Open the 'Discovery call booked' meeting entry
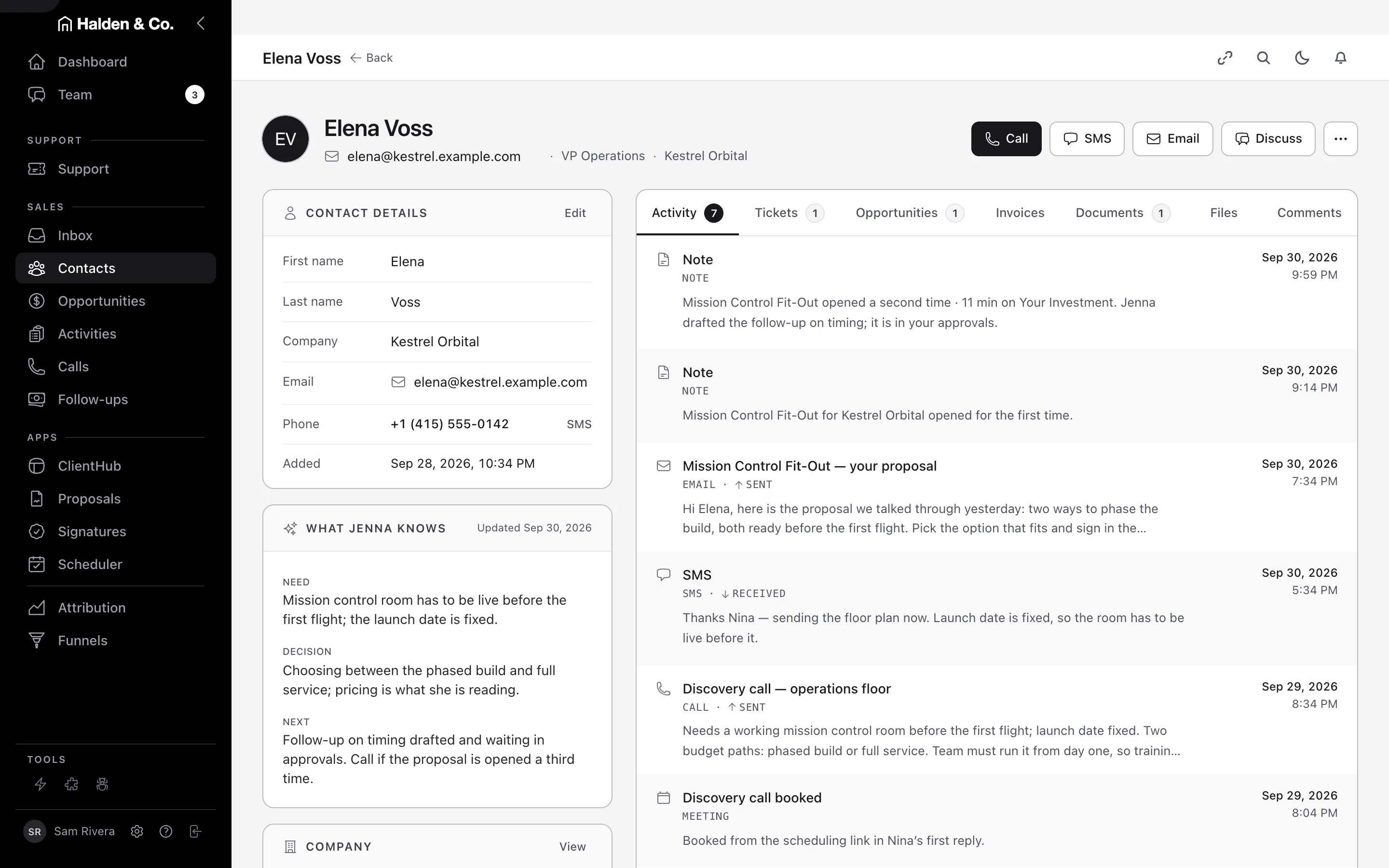The height and width of the screenshot is (868, 1389). [996, 821]
